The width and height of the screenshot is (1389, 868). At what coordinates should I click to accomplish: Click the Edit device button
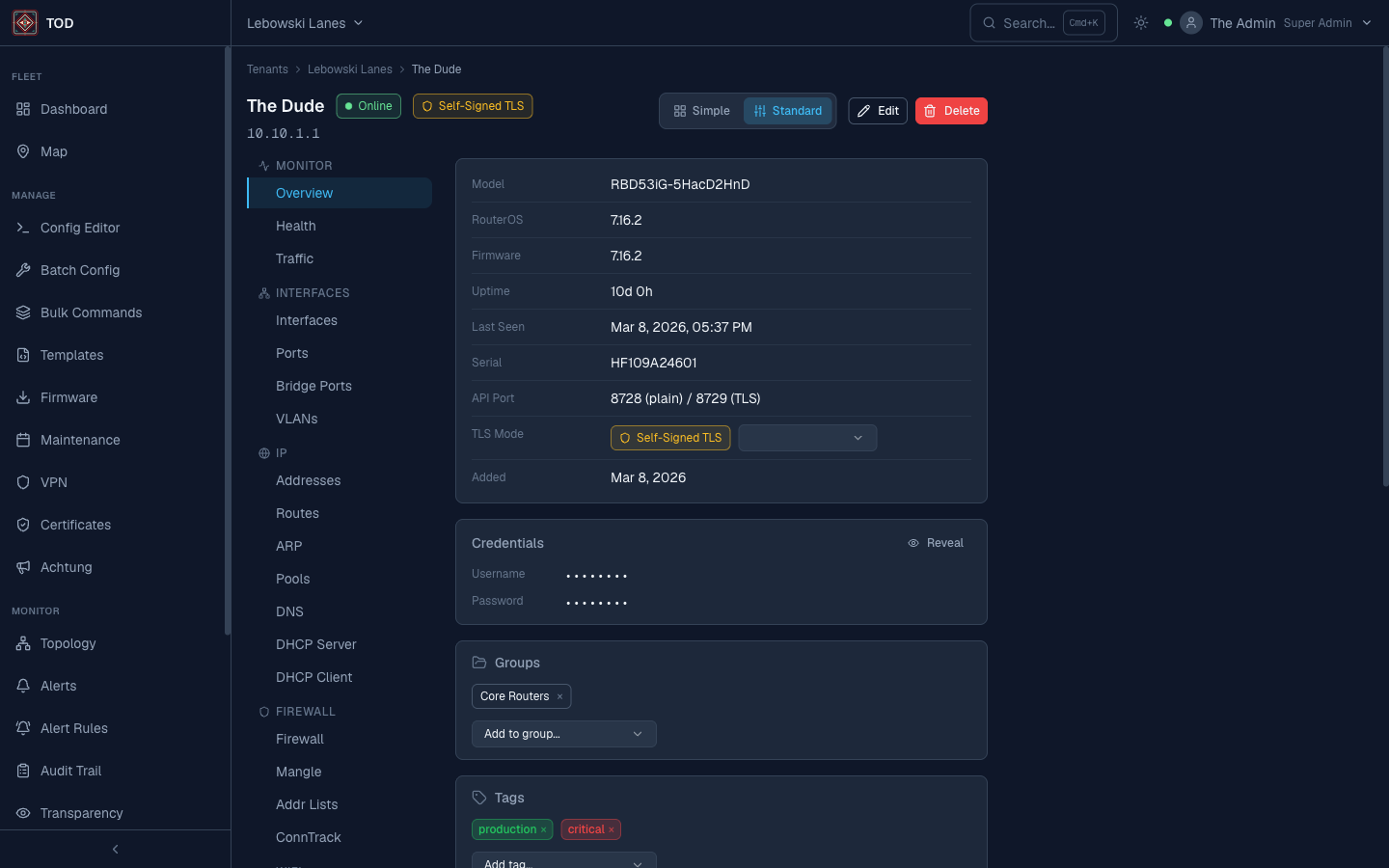pos(878,111)
